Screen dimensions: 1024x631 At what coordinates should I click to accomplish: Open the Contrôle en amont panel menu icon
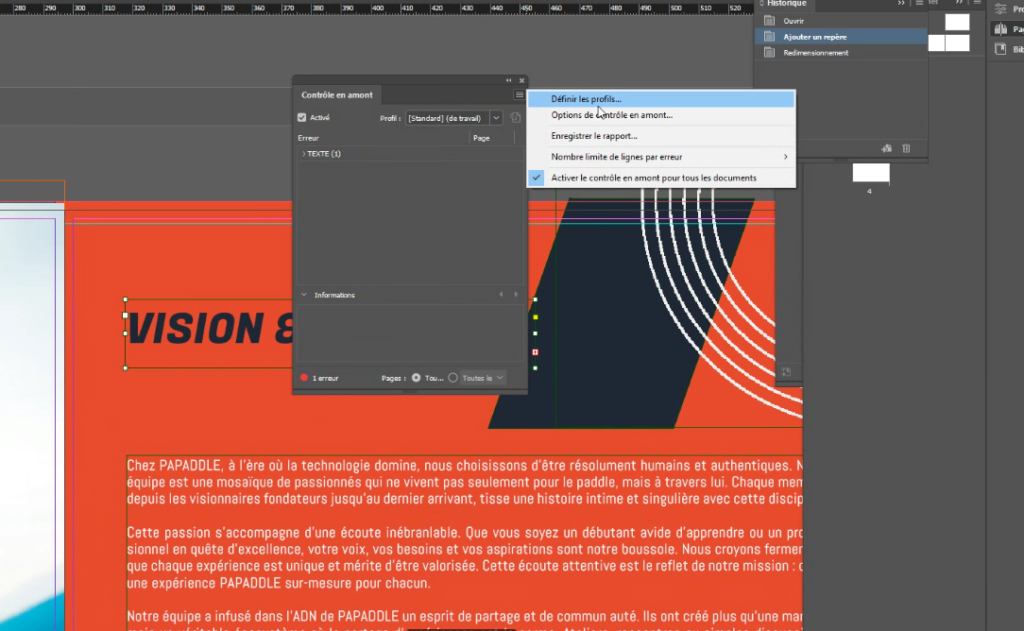tap(519, 95)
